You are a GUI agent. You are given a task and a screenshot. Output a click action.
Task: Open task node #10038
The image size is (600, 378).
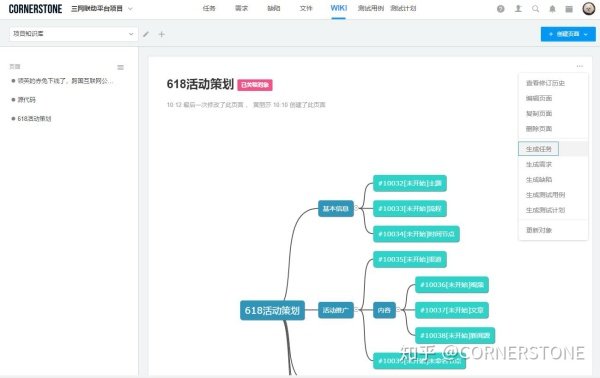(455, 336)
